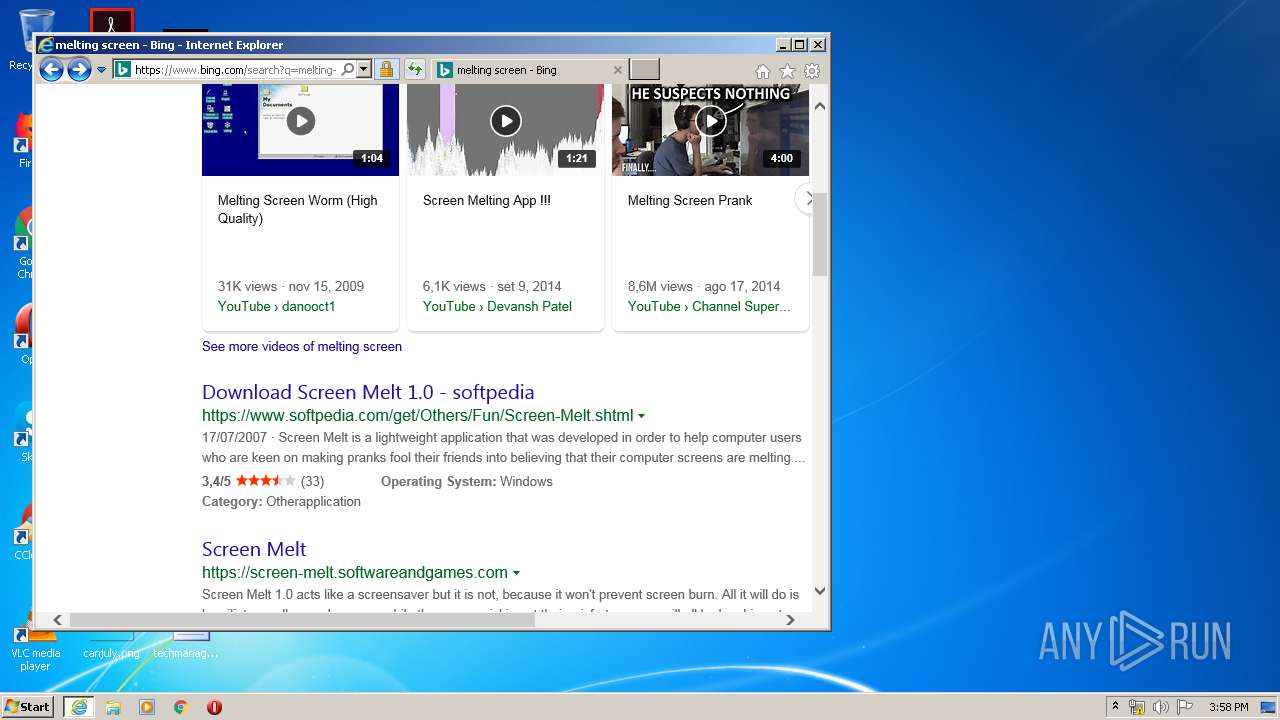Select the Adobe Reader desktop icon
This screenshot has width=1280, height=720.
(111, 20)
